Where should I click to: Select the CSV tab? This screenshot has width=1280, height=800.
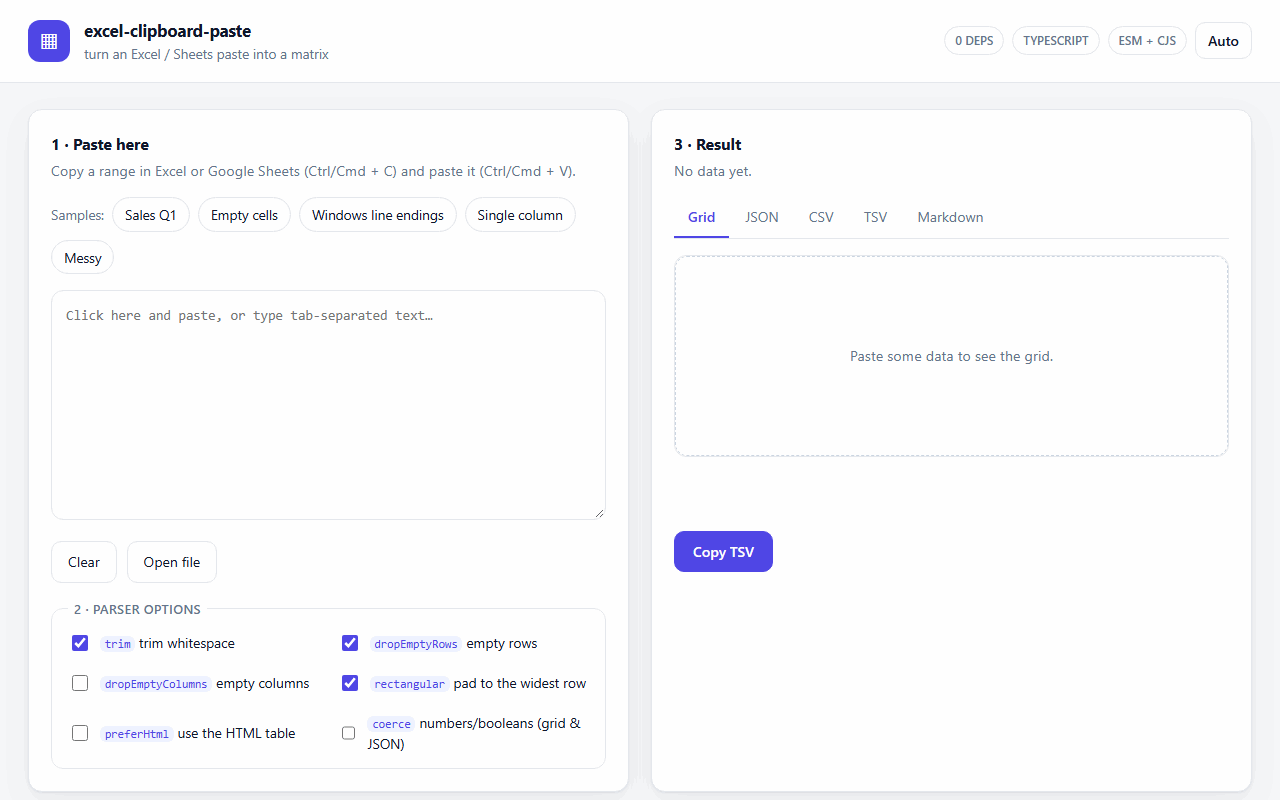821,217
